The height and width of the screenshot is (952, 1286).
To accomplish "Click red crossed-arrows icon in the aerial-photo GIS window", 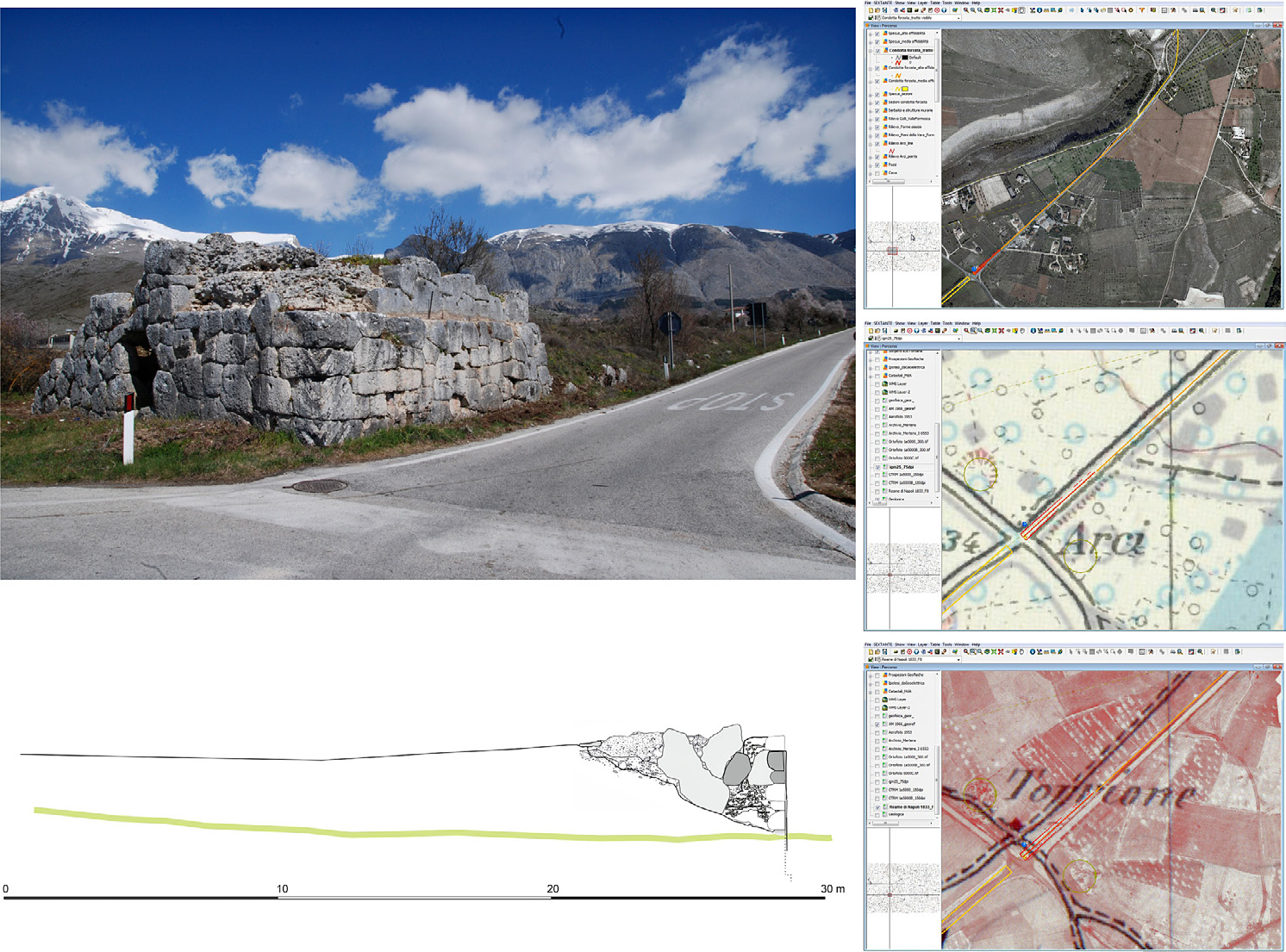I will [x=1001, y=10].
